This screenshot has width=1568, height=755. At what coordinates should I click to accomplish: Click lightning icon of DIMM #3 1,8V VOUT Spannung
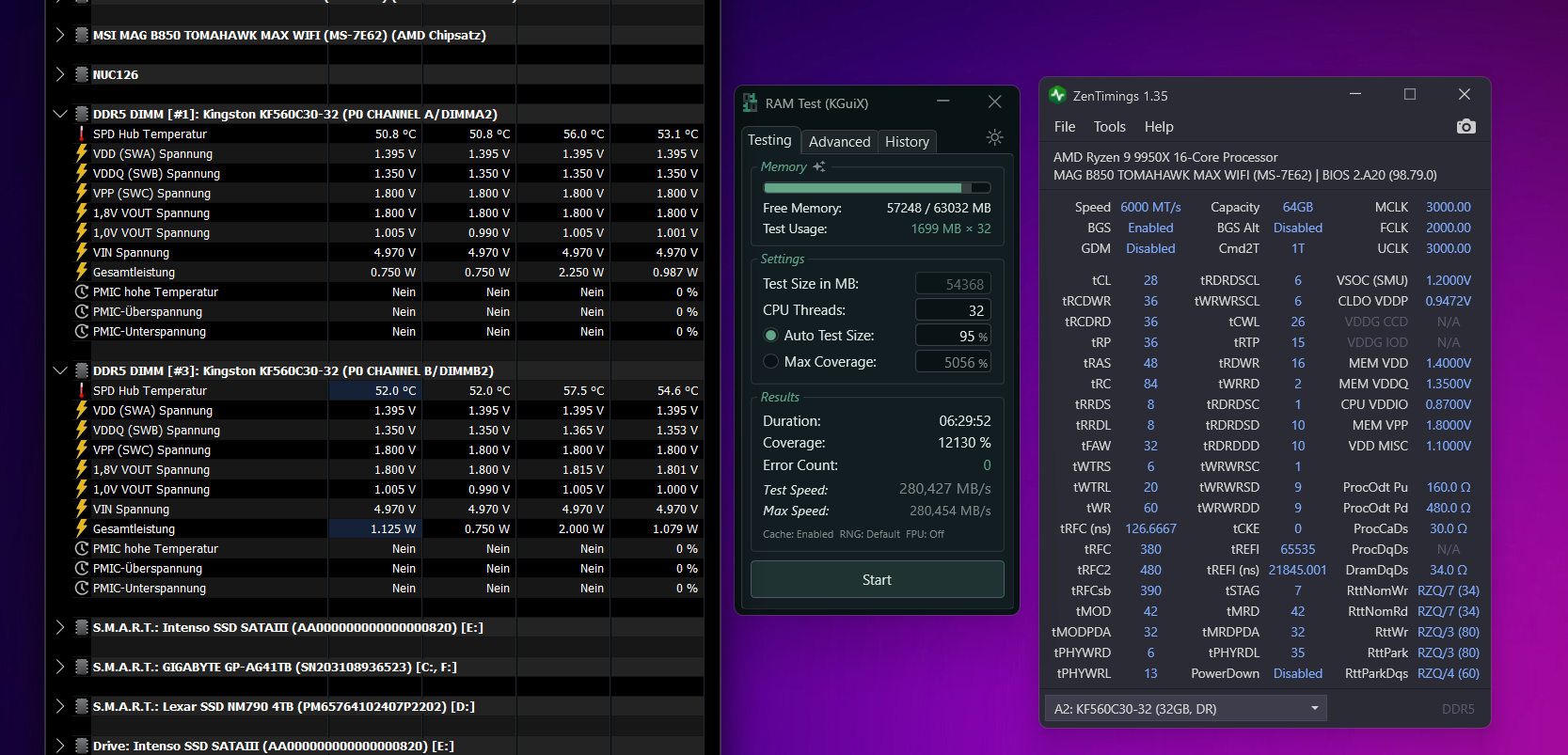pyautogui.click(x=82, y=469)
